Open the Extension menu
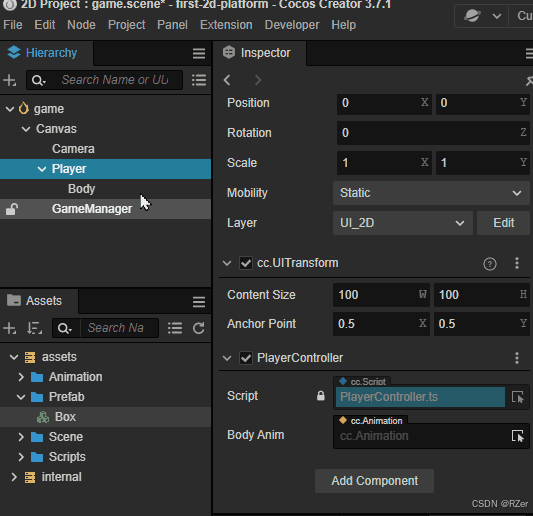The height and width of the screenshot is (516, 533). (x=226, y=25)
